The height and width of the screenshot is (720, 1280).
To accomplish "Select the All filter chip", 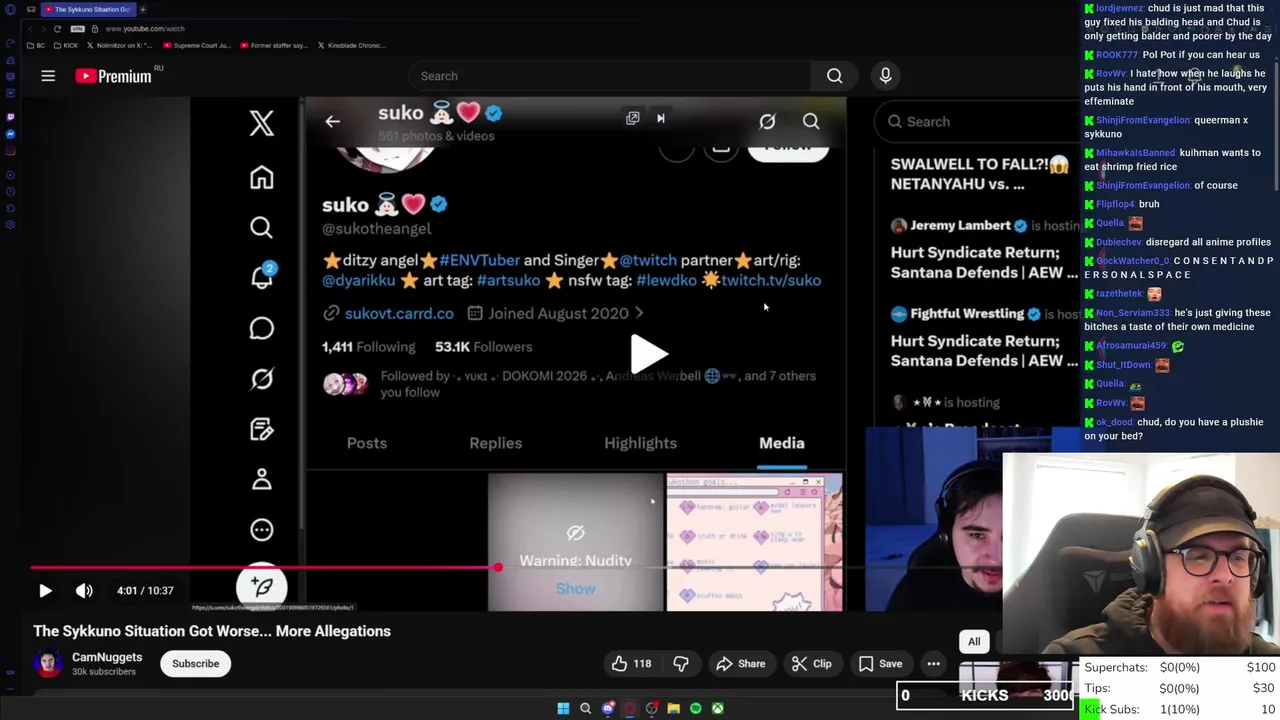I will tap(974, 642).
